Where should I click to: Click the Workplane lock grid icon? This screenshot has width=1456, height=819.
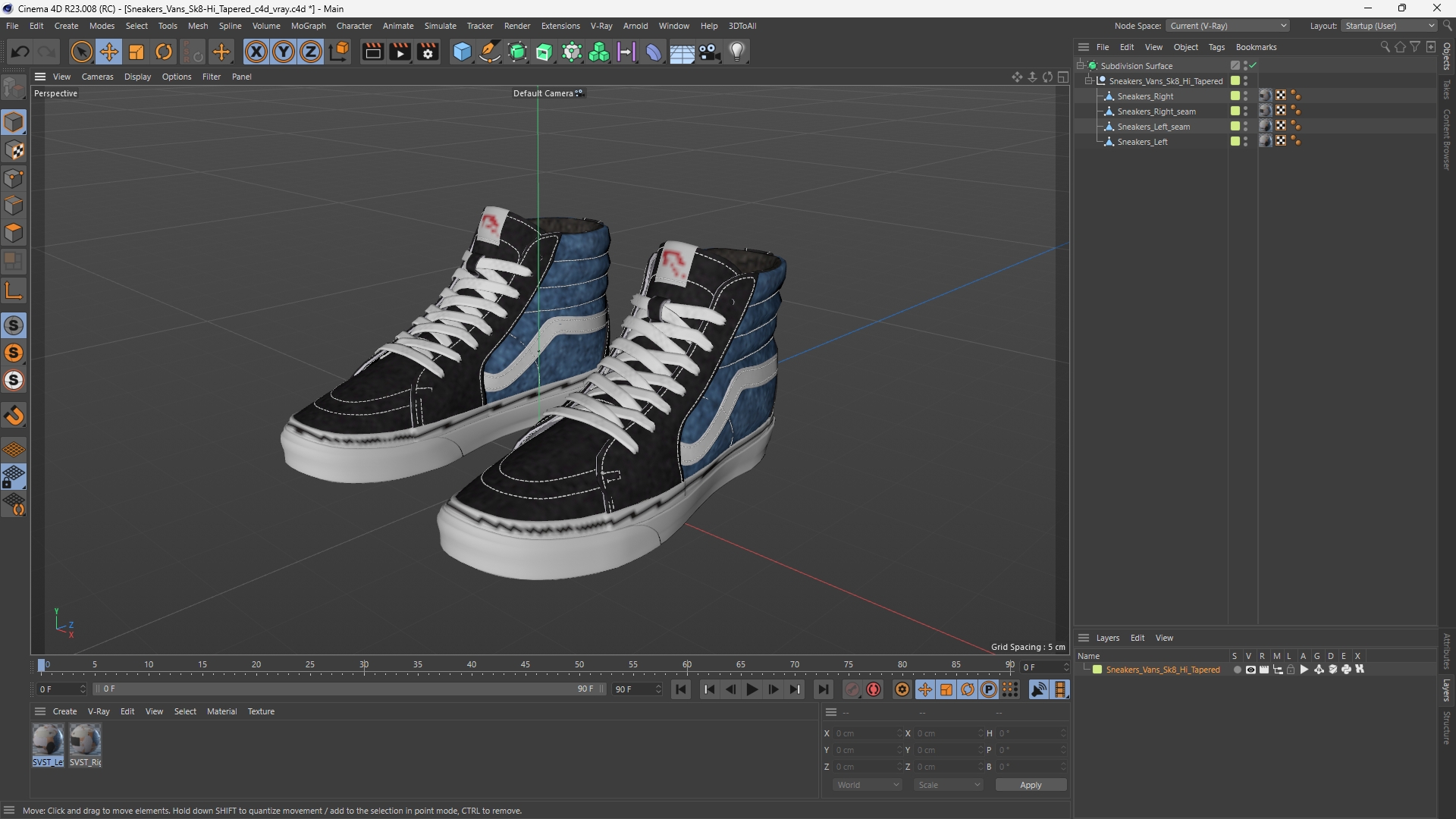[14, 477]
